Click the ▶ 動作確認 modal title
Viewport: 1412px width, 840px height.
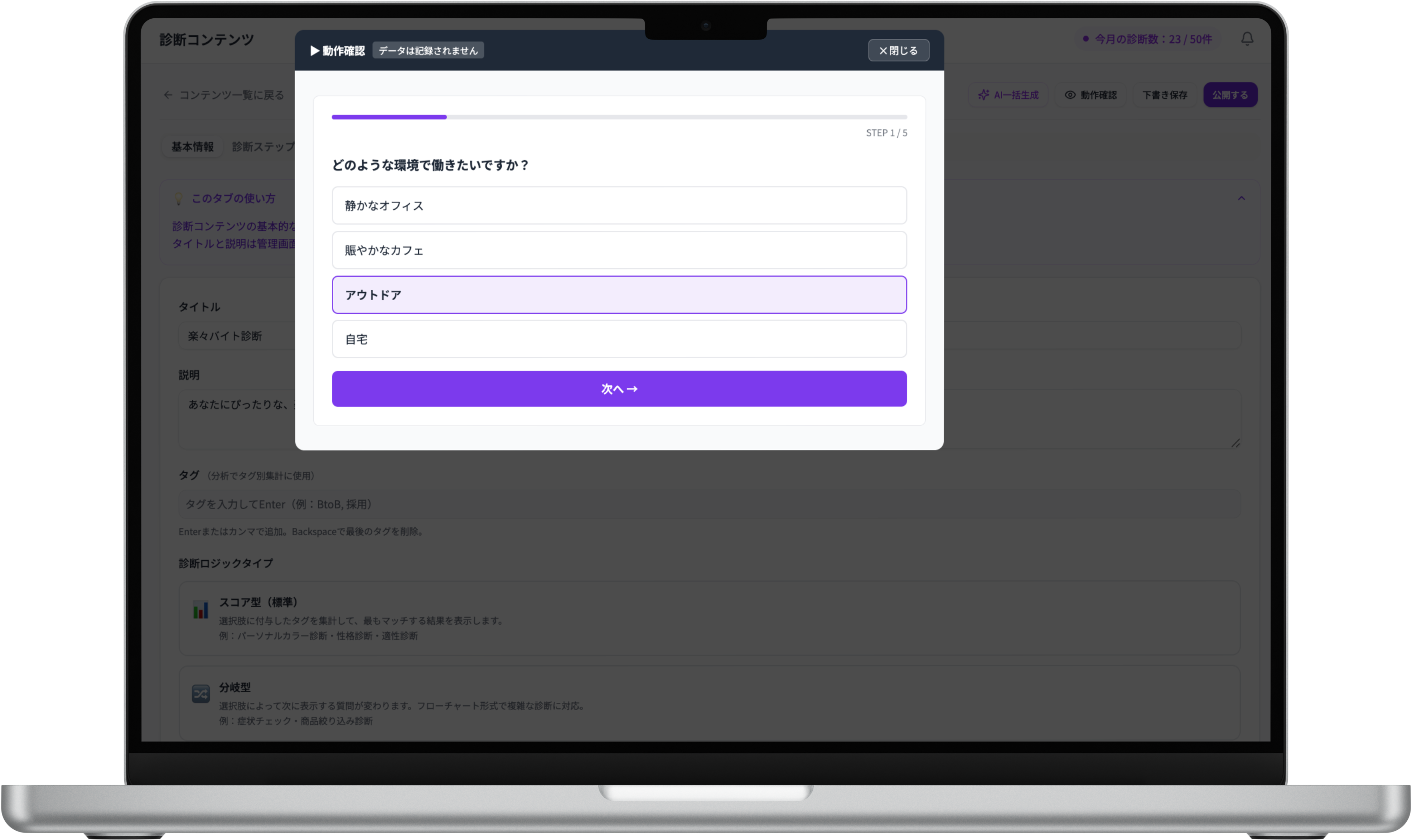point(337,50)
